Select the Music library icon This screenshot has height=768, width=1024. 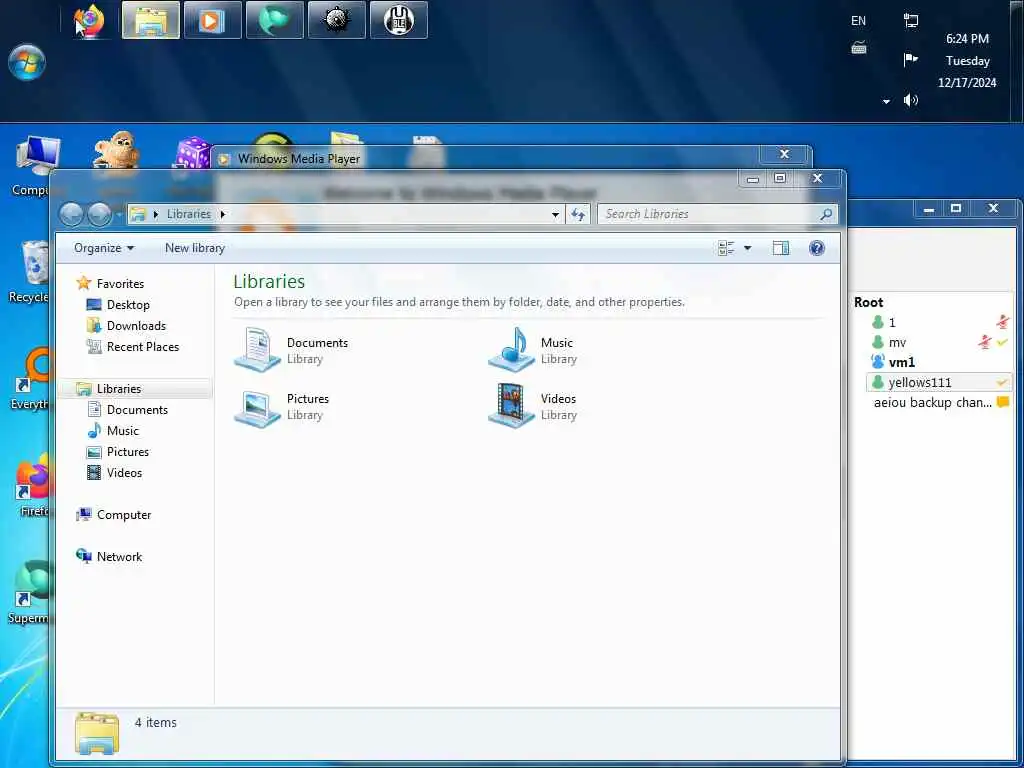click(511, 350)
